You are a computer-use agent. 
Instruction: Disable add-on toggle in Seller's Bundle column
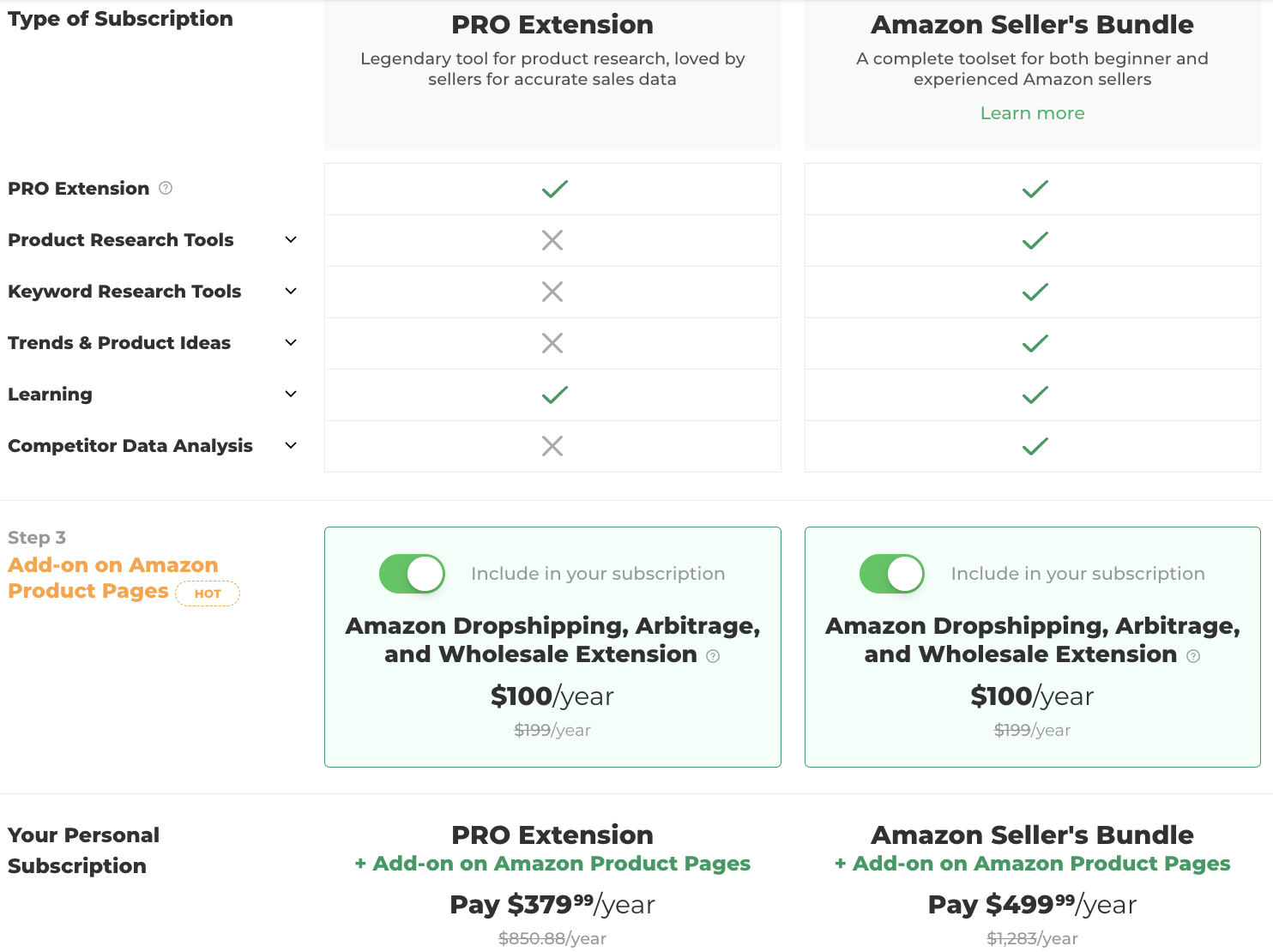pos(892,574)
